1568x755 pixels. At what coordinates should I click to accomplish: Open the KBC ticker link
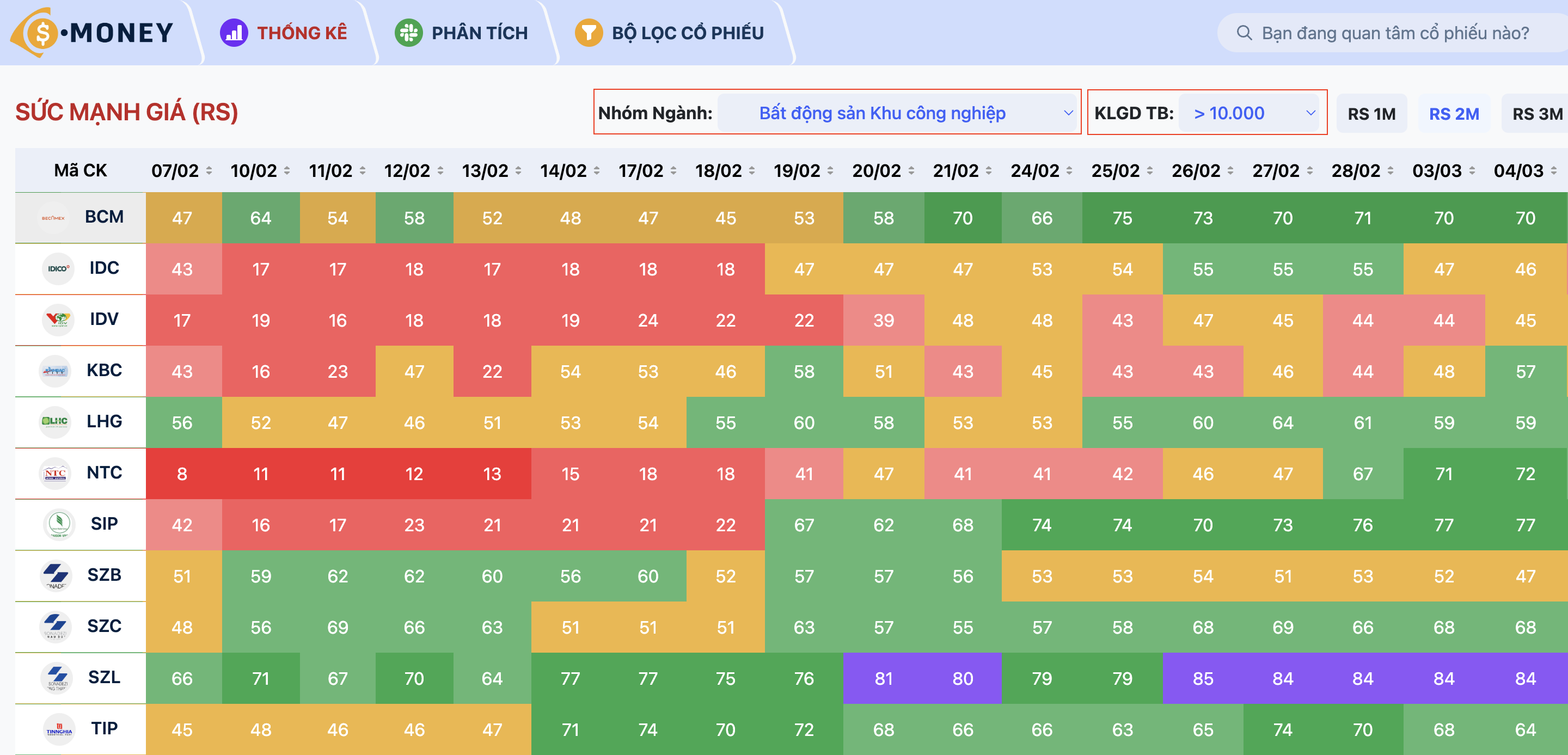tap(104, 370)
